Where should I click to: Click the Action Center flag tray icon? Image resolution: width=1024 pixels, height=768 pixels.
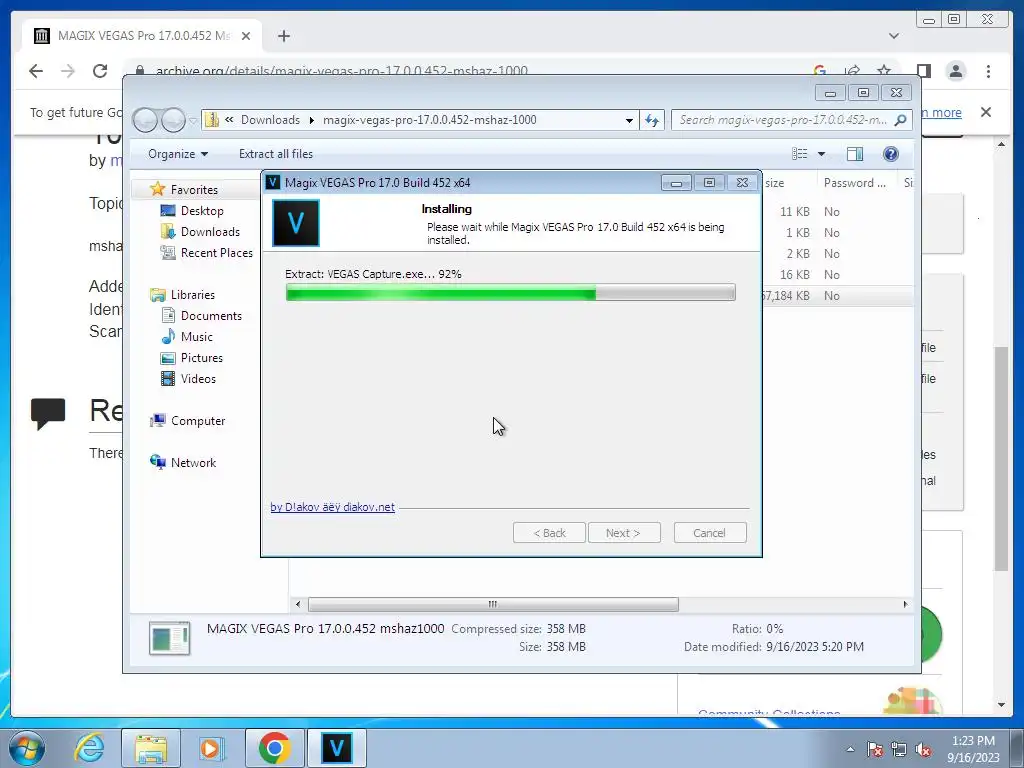click(875, 750)
